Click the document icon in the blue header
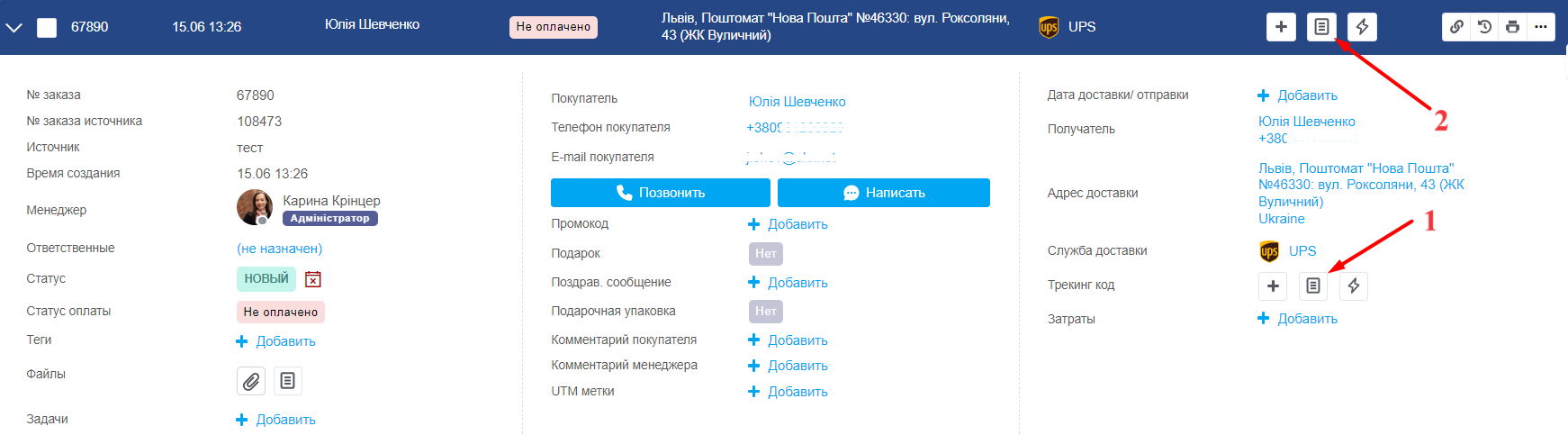1568x435 pixels. [1320, 27]
